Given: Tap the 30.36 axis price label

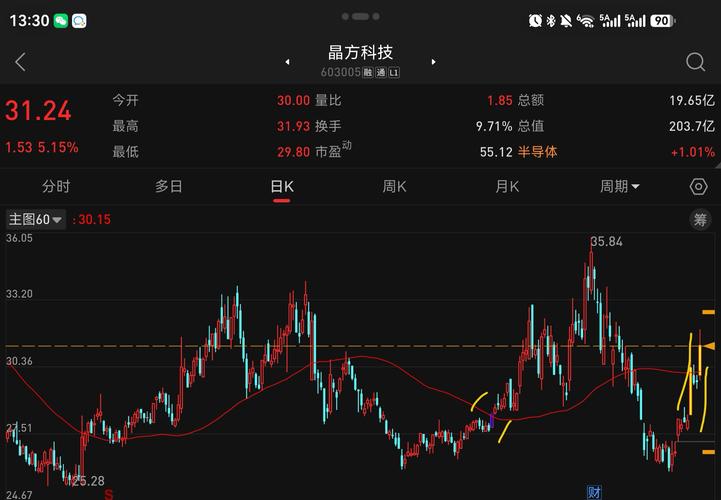Looking at the screenshot, I should point(19,361).
